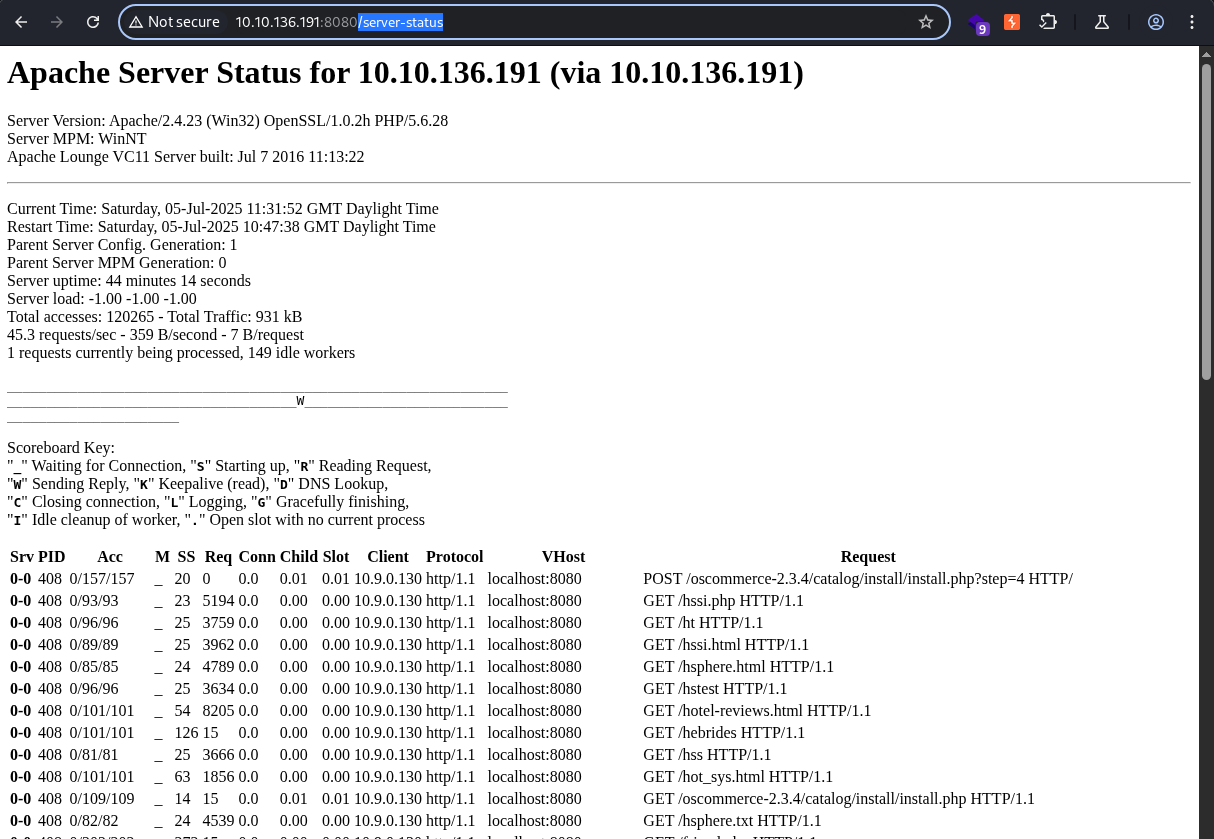
Task: Click the GET /hssi.html request
Action: click(x=726, y=645)
